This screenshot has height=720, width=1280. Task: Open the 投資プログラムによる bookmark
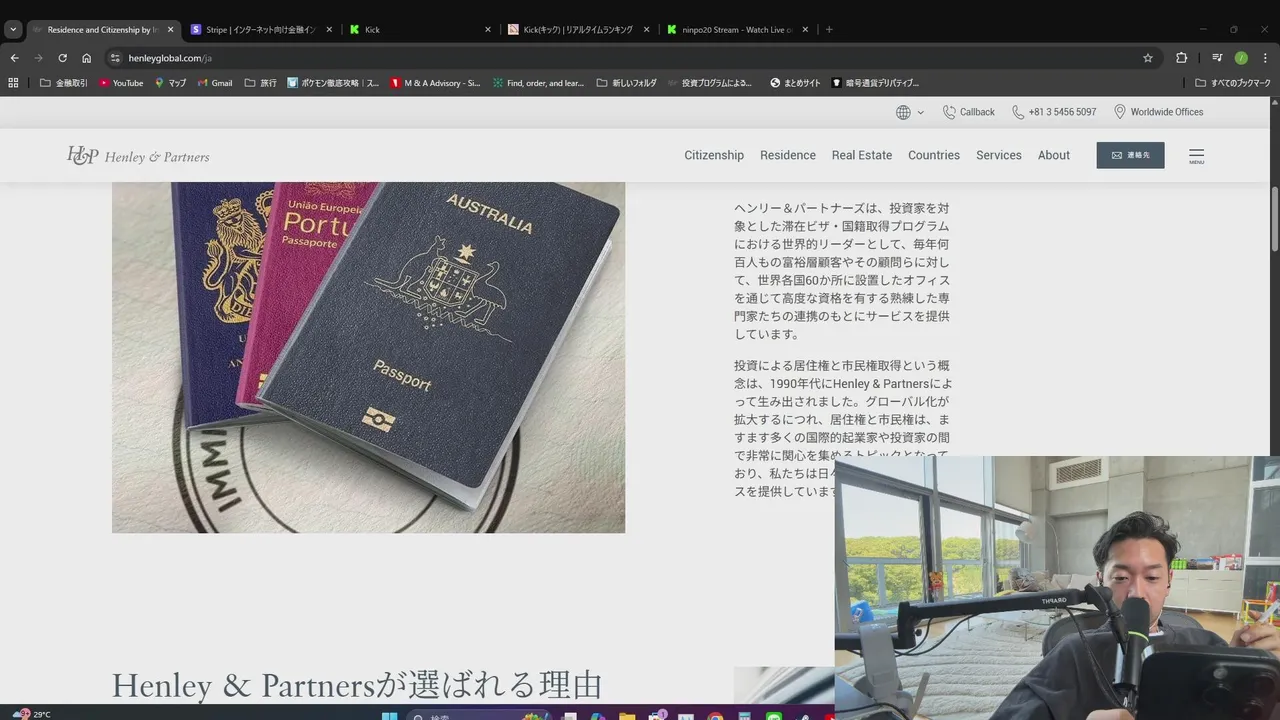point(710,83)
